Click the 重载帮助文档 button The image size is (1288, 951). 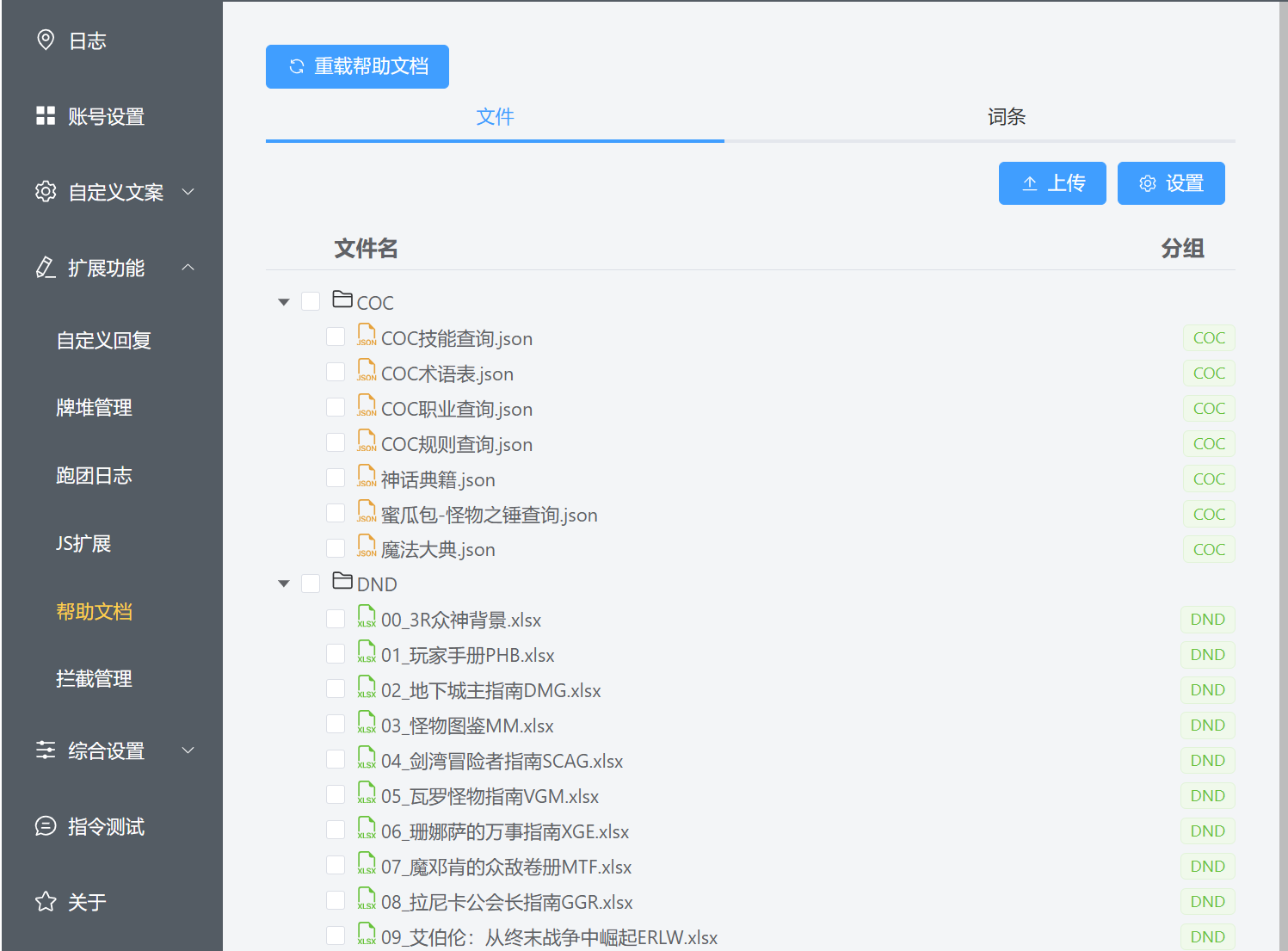357,66
